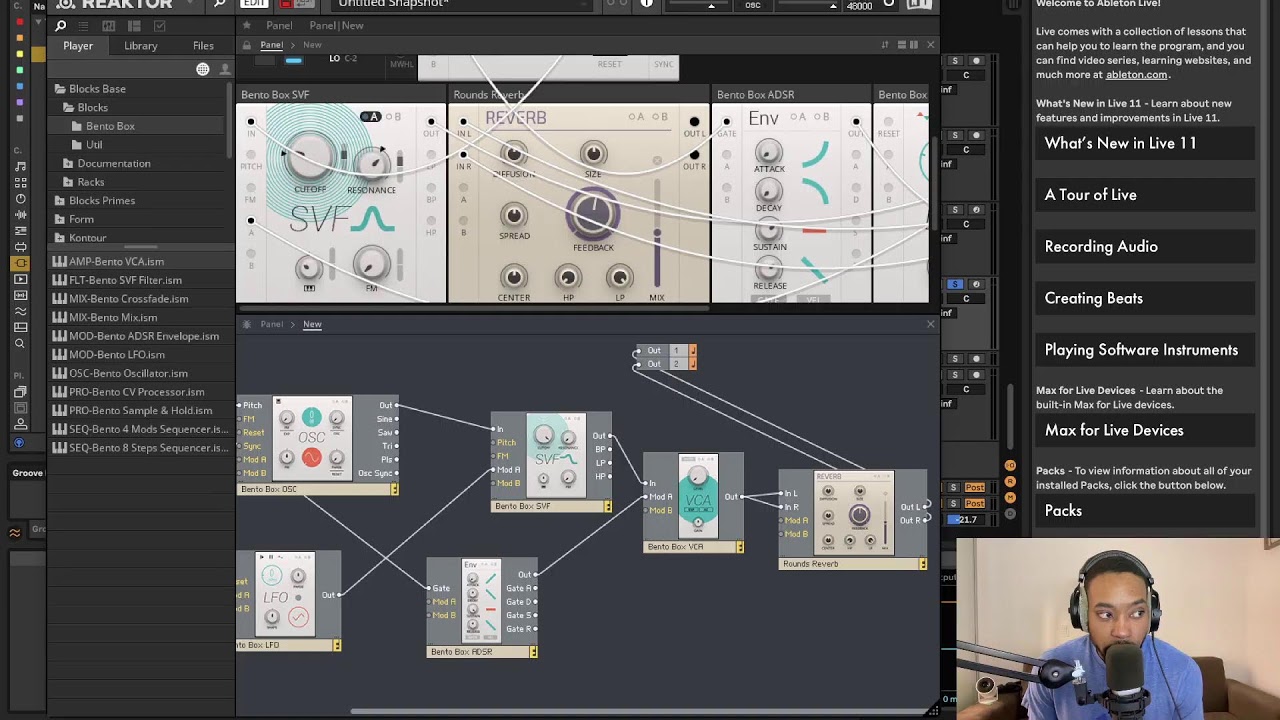Click the clock icon in Ableton sidebar
Viewport: 1280px width, 720px height.
click(x=21, y=198)
